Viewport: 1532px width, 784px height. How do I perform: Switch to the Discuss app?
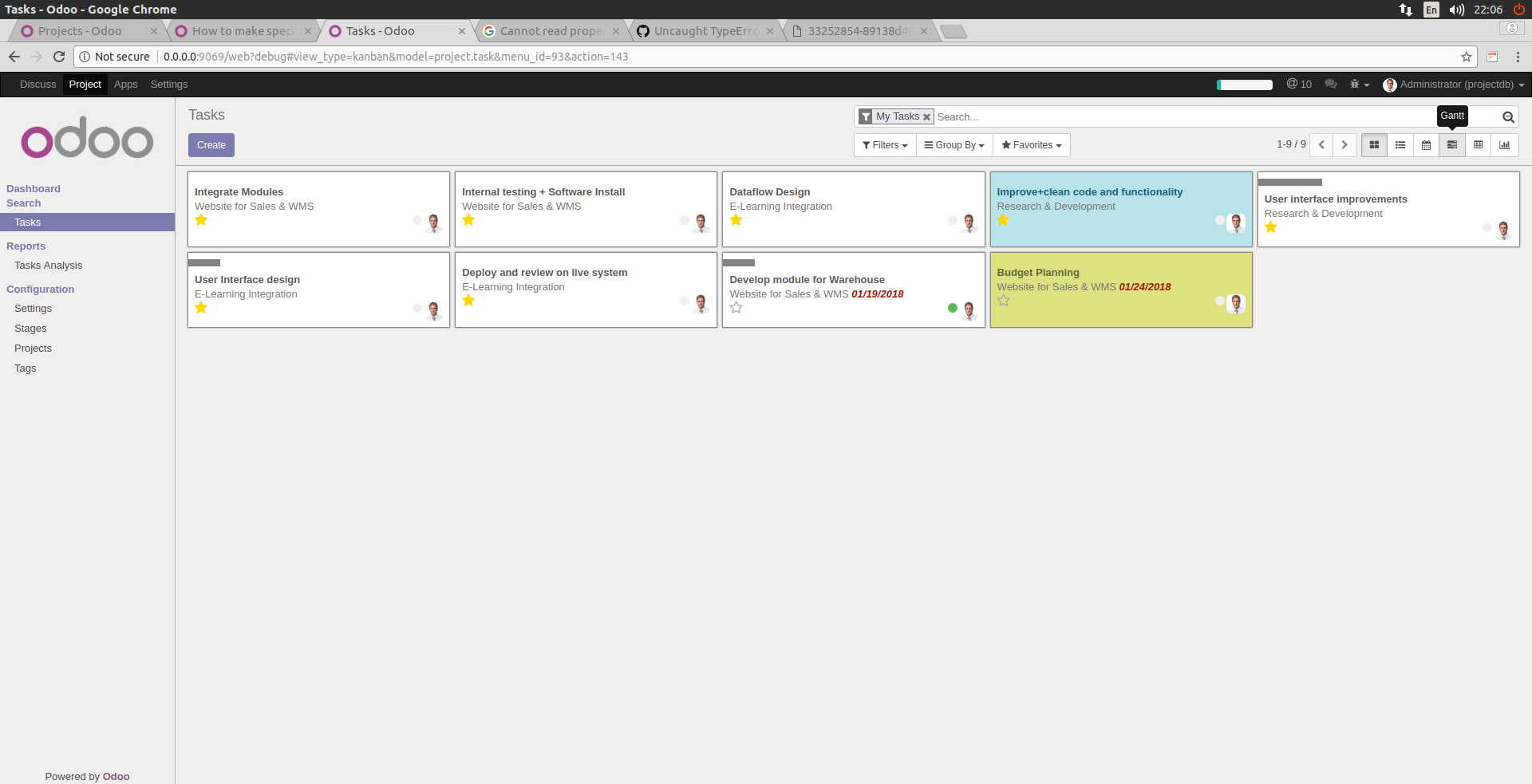(x=37, y=85)
